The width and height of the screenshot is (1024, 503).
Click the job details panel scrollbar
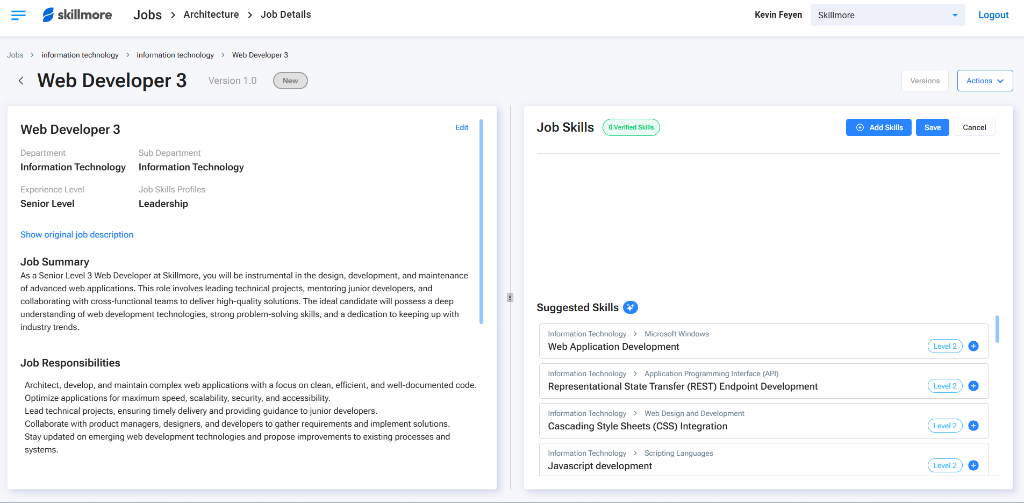coord(481,221)
